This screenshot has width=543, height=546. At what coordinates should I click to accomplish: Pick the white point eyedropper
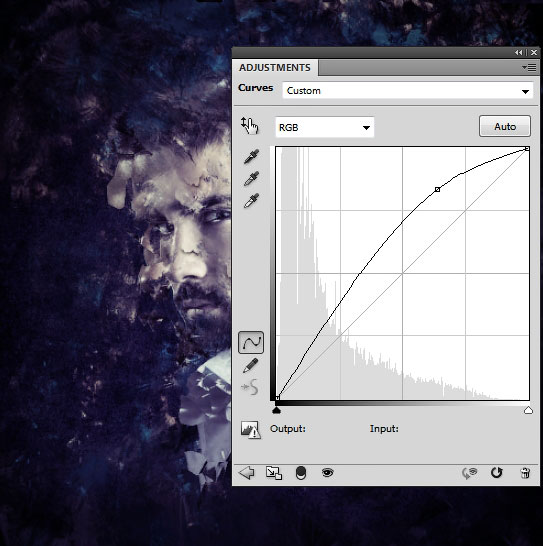tap(251, 201)
